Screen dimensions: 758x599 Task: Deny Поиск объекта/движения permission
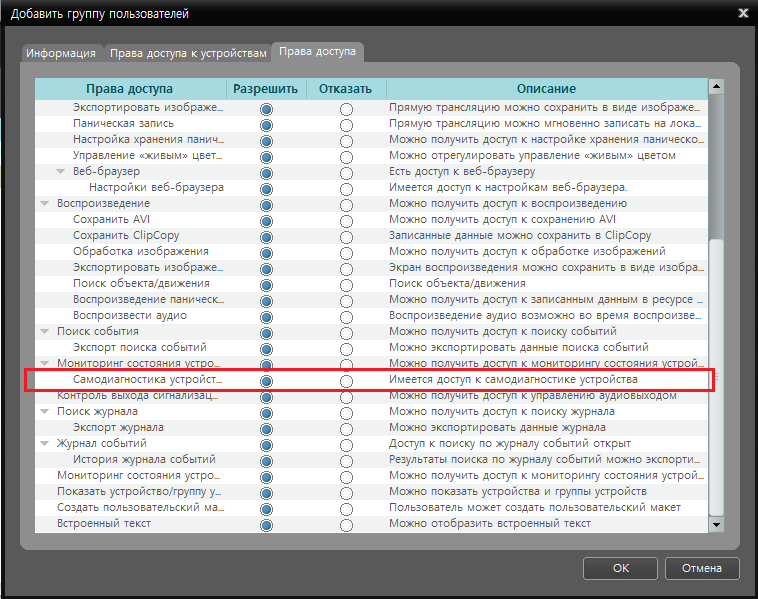click(x=346, y=285)
